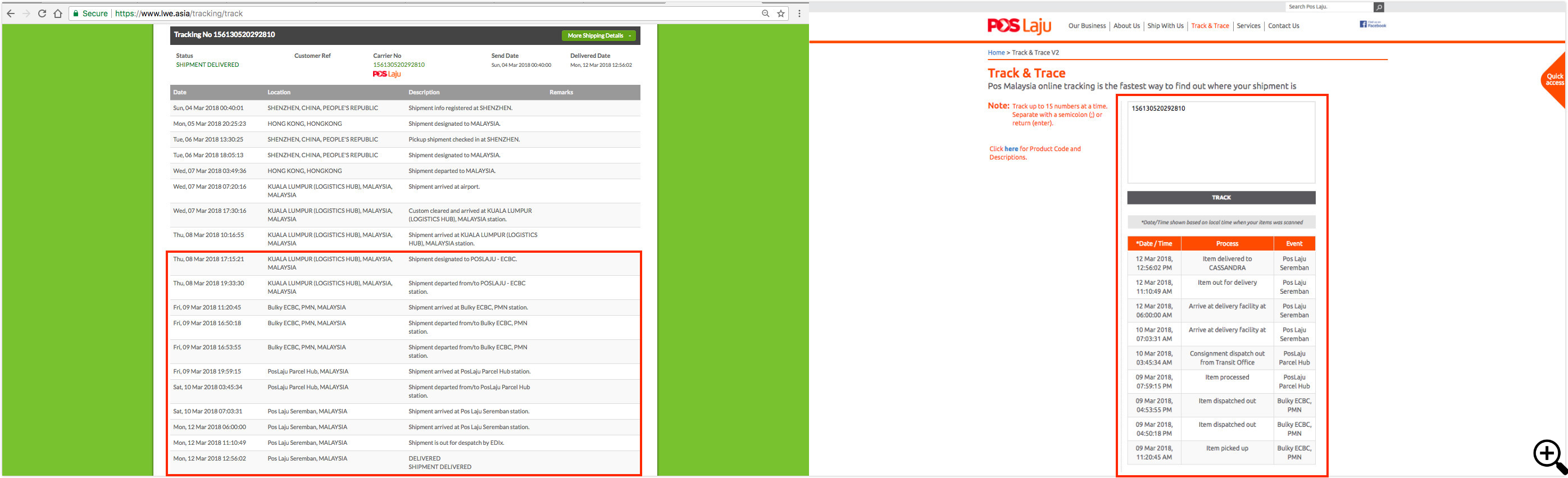
Task: Click 'Shipment arrived at PosLaju Parcel Hub station.'
Action: pos(469,371)
